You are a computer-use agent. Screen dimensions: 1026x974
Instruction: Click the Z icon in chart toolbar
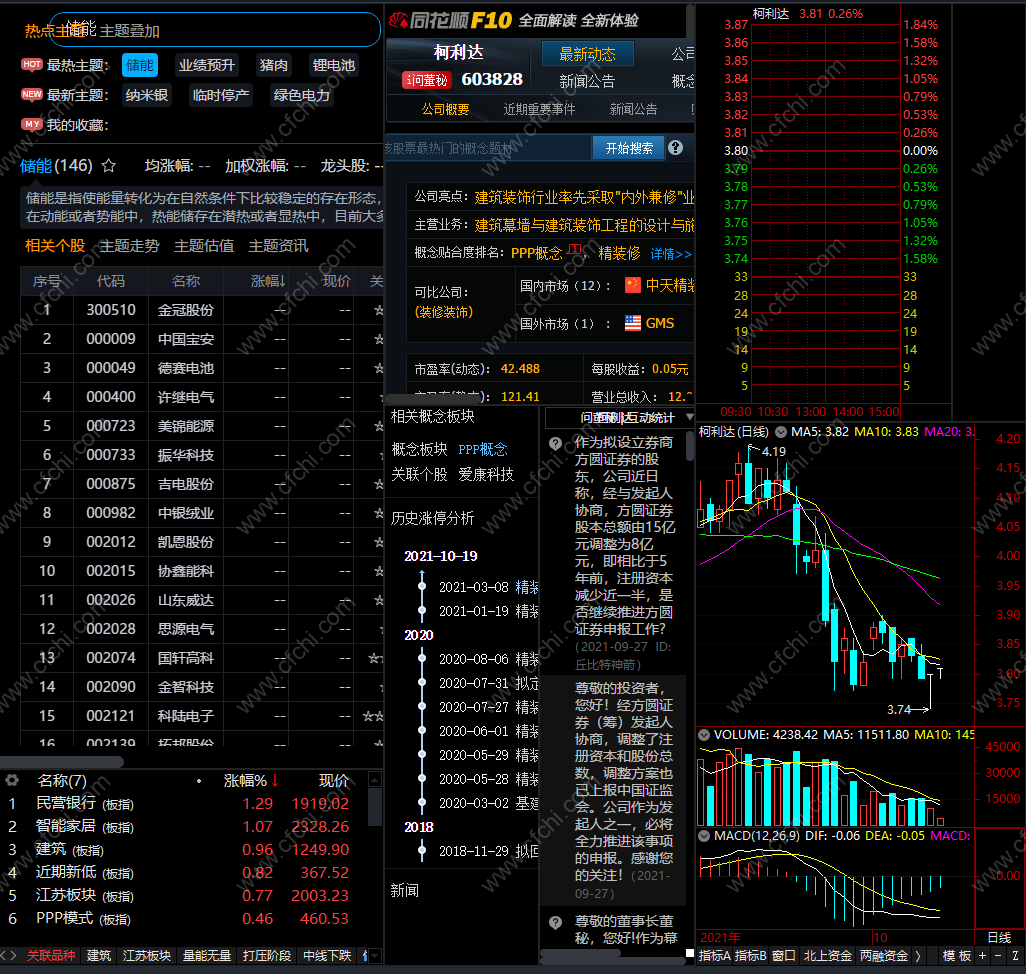coord(1015,956)
